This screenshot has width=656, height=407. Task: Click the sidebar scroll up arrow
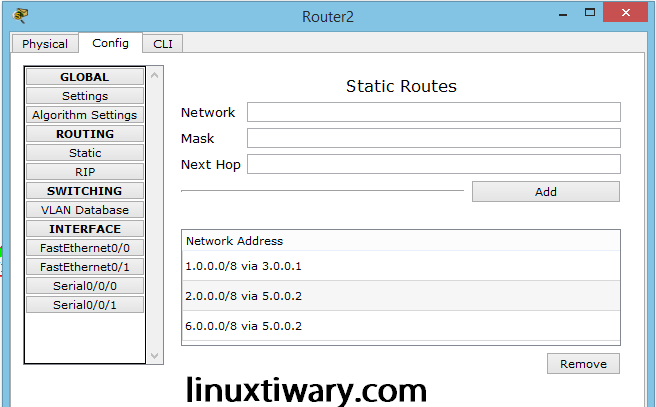click(x=154, y=75)
